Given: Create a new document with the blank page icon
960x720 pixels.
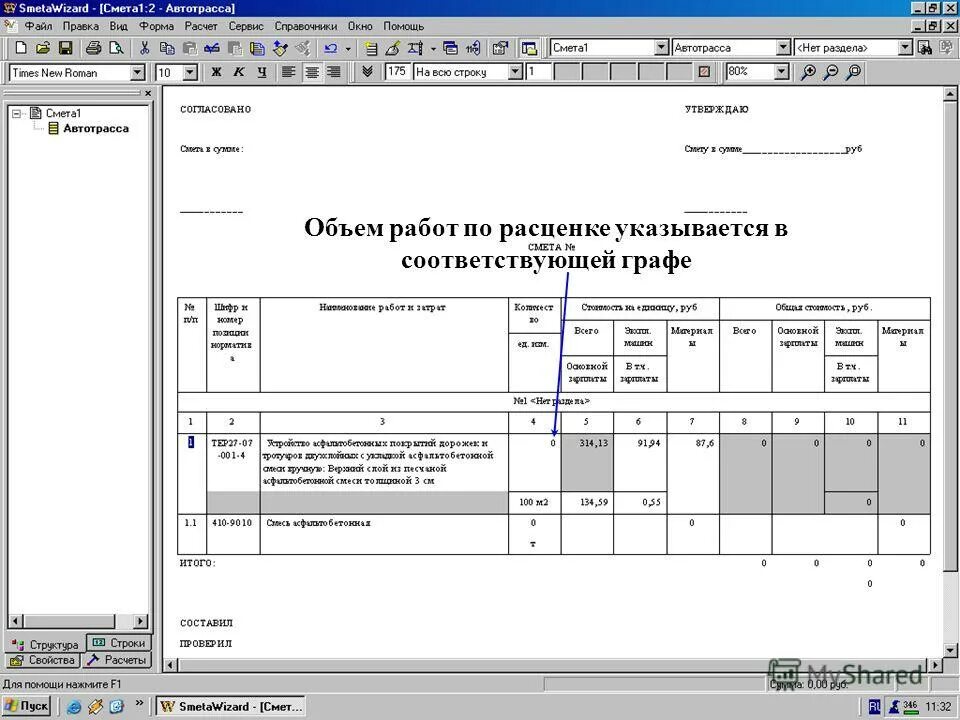Looking at the screenshot, I should (x=21, y=48).
